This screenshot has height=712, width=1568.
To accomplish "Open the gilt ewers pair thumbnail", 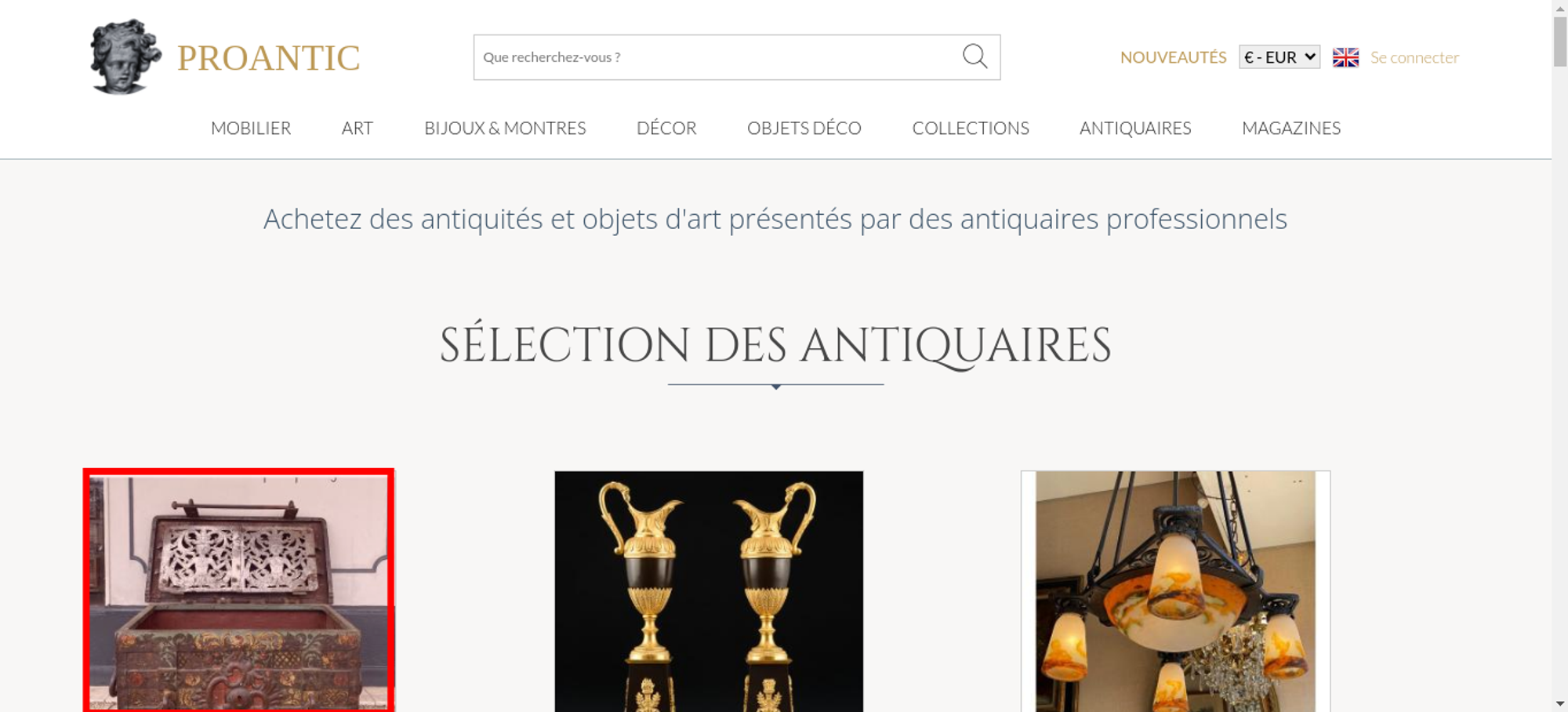I will tap(709, 591).
